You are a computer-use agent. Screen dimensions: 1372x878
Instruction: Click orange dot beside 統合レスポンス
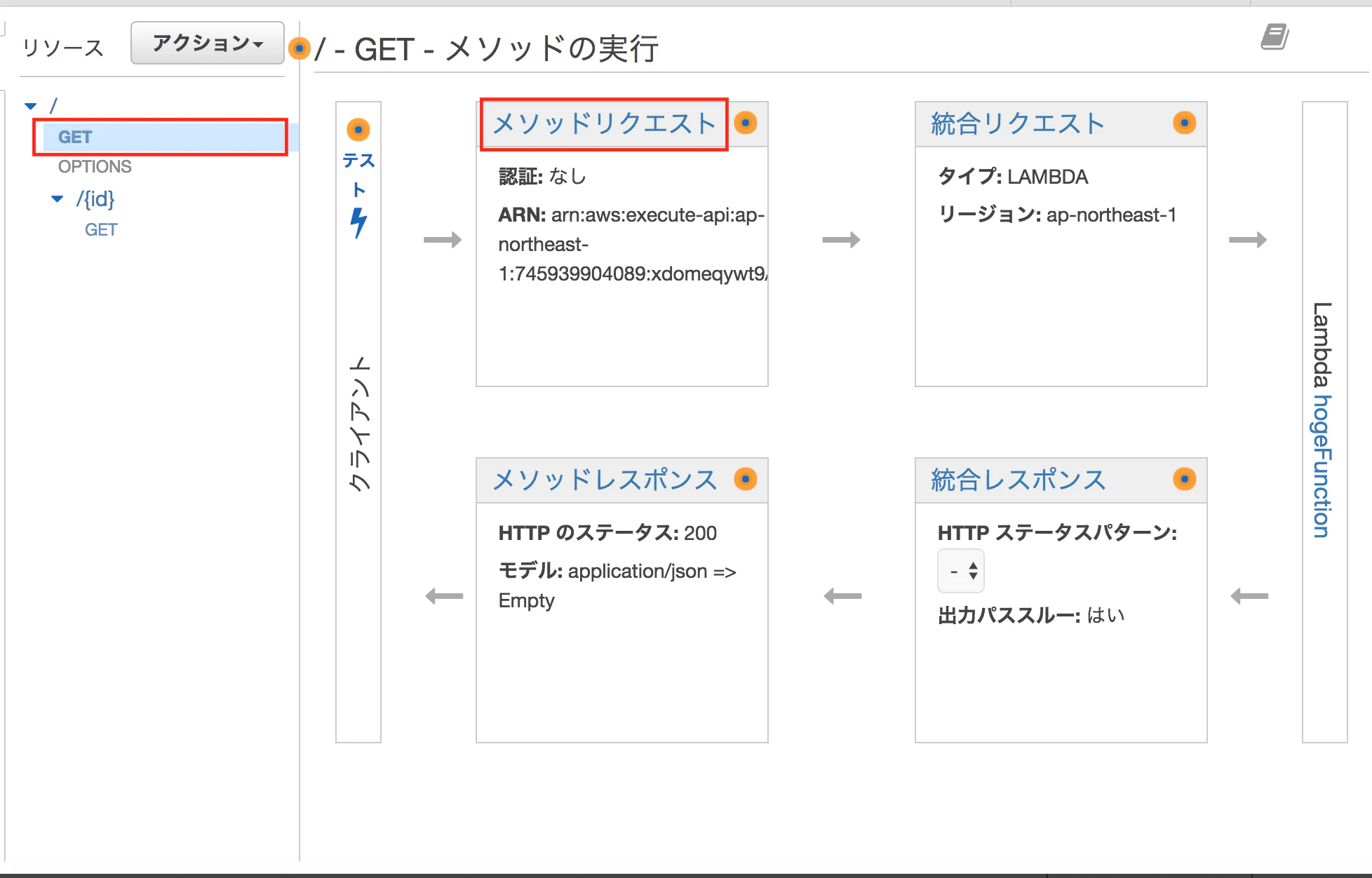pos(1184,480)
